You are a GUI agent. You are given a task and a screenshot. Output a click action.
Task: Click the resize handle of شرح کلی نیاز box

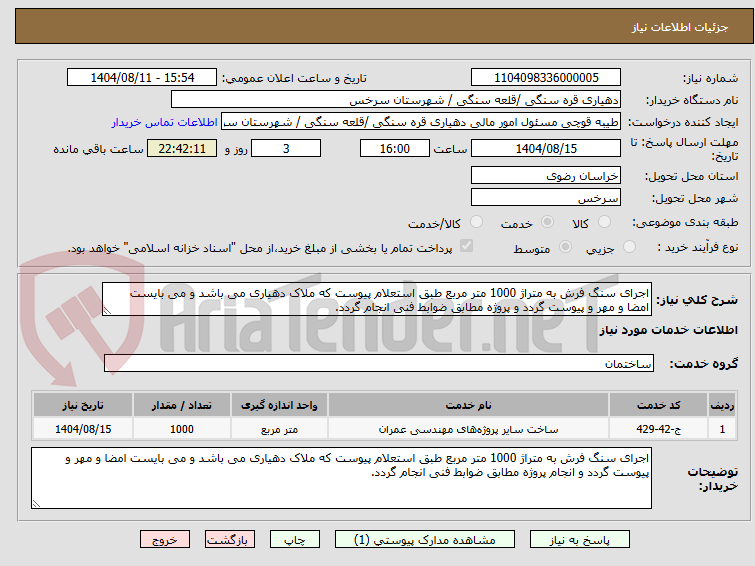(x=107, y=311)
